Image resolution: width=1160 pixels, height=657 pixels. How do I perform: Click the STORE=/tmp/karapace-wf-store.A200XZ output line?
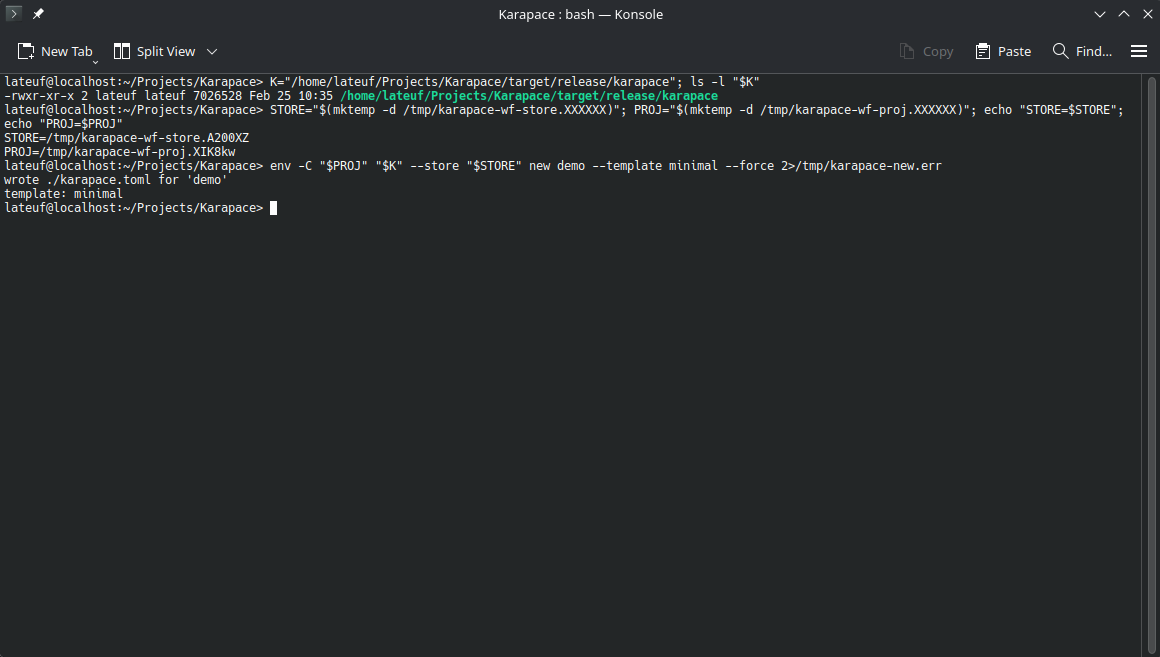tap(126, 138)
